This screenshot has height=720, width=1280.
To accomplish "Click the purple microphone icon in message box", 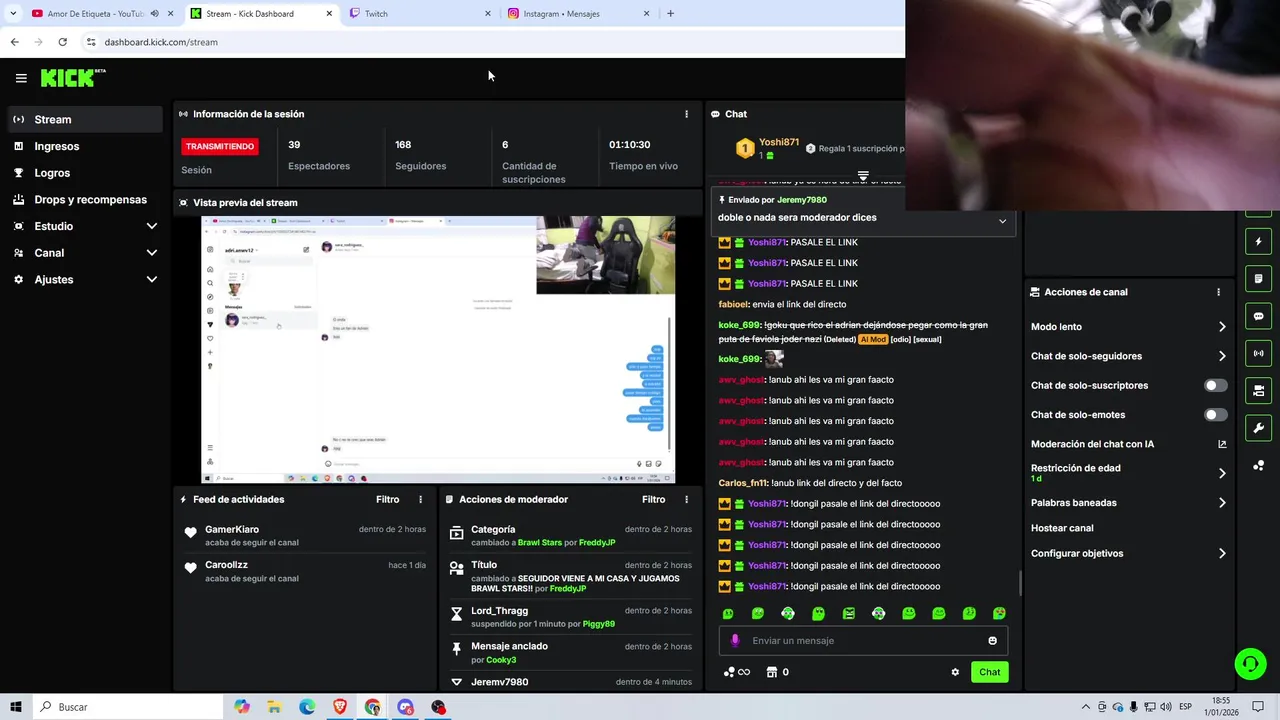I will tap(735, 640).
